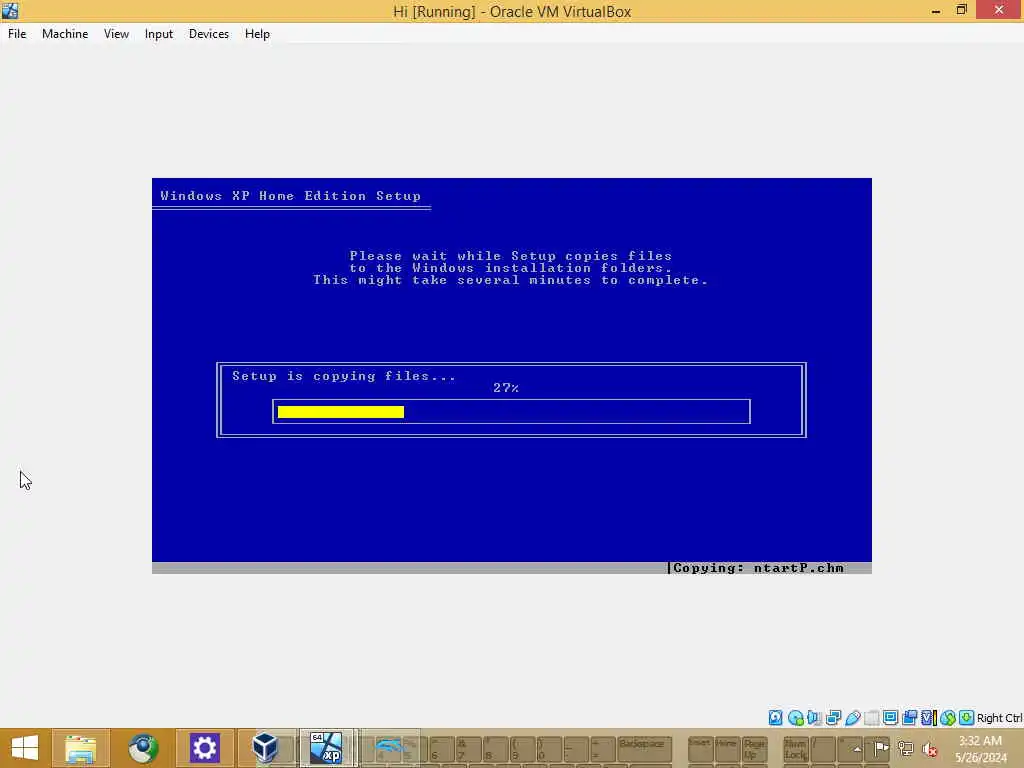Open the Devices menu

point(208,34)
